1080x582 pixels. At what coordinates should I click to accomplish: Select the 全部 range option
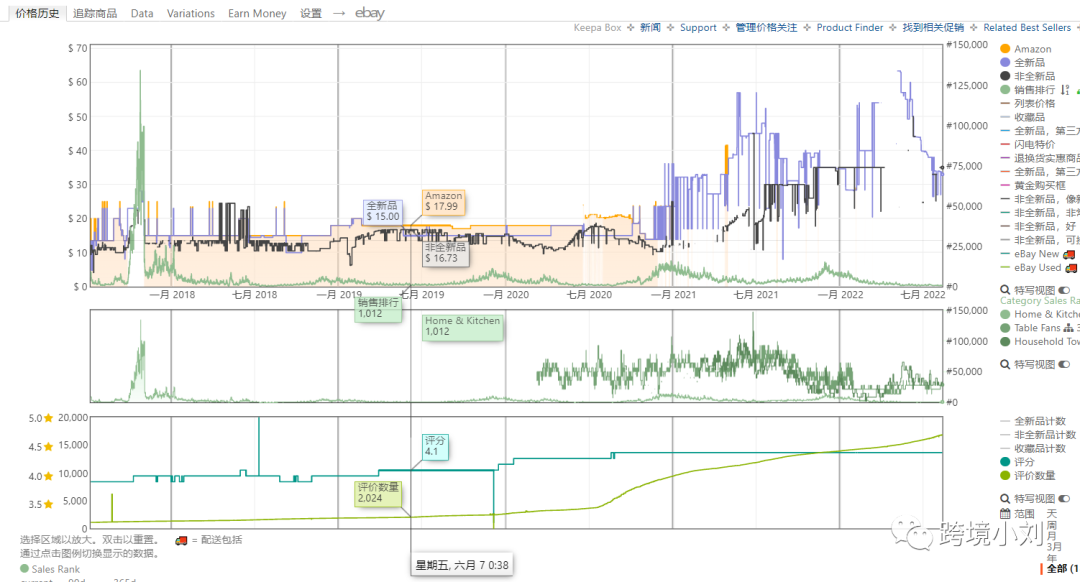click(1061, 569)
